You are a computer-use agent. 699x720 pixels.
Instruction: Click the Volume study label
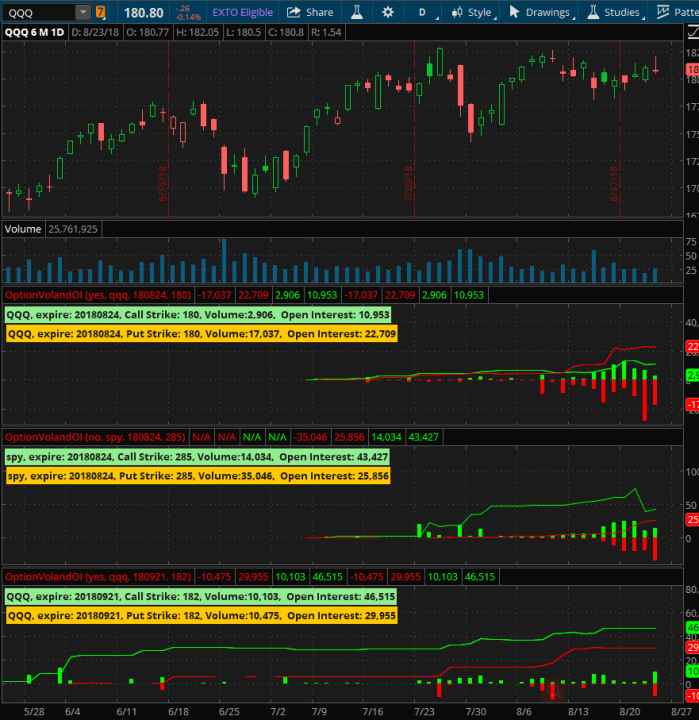pos(23,229)
